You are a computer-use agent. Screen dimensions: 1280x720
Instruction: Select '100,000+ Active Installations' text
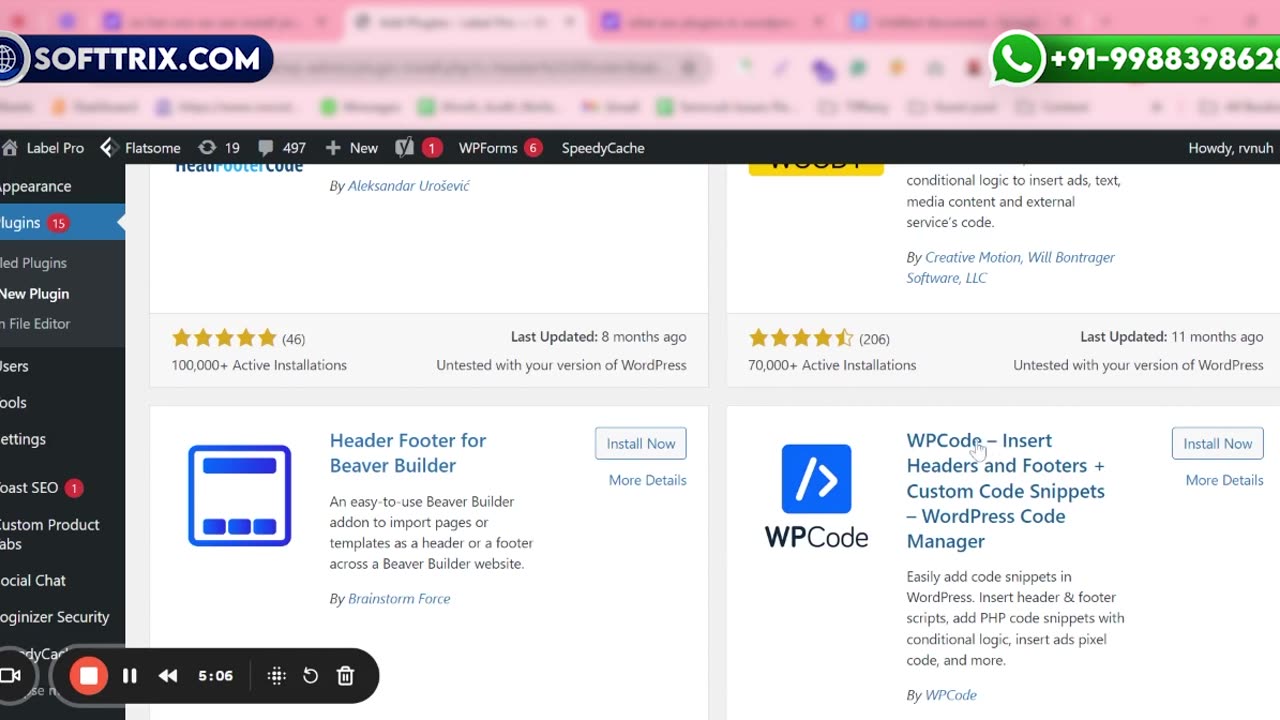(x=259, y=365)
